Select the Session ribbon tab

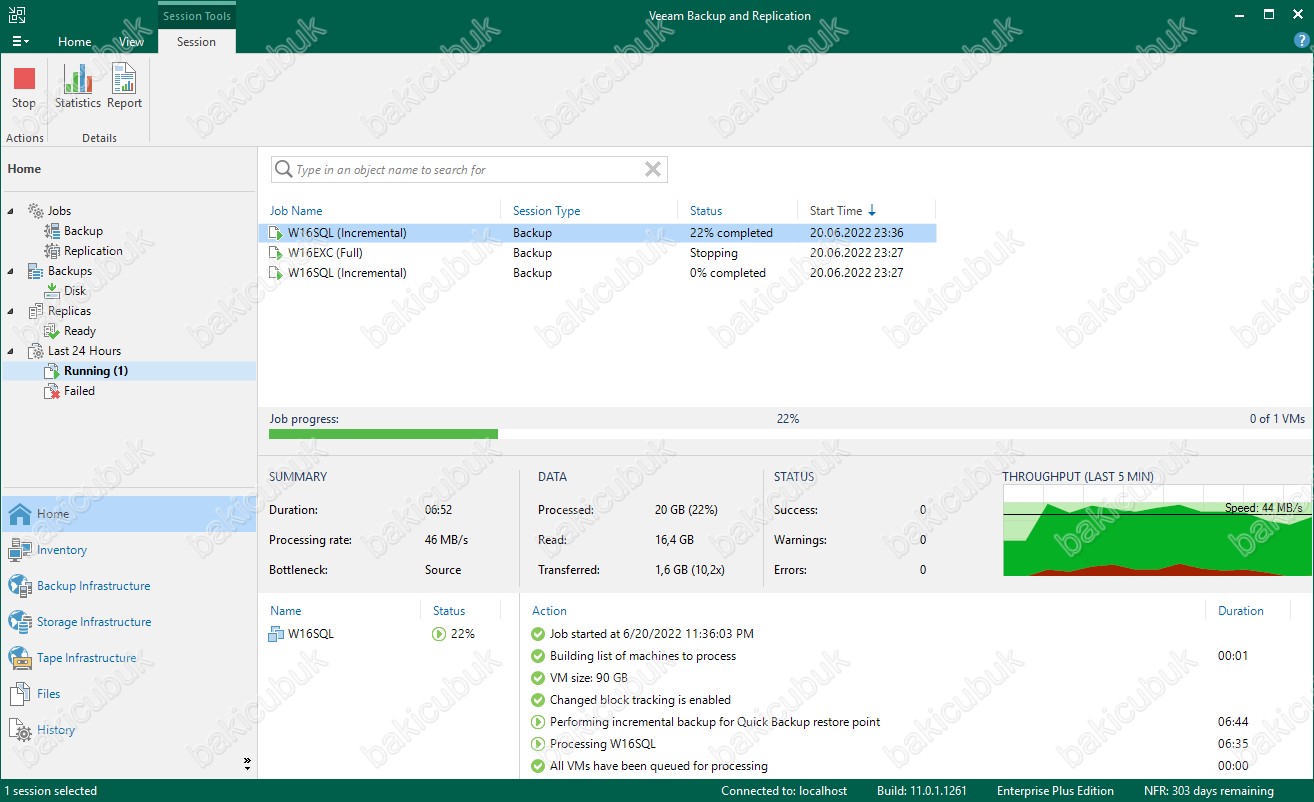[x=196, y=42]
